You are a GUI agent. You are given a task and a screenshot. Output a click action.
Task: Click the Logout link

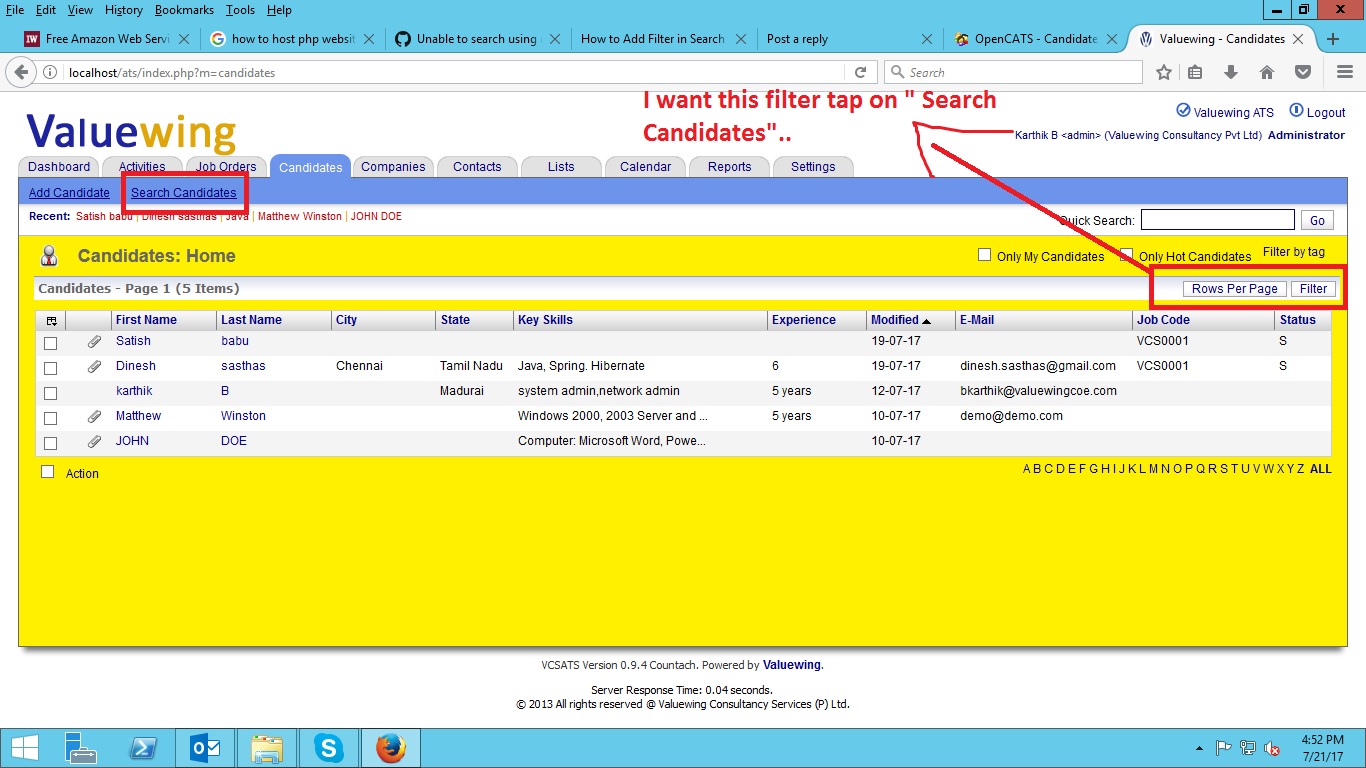(x=1317, y=112)
